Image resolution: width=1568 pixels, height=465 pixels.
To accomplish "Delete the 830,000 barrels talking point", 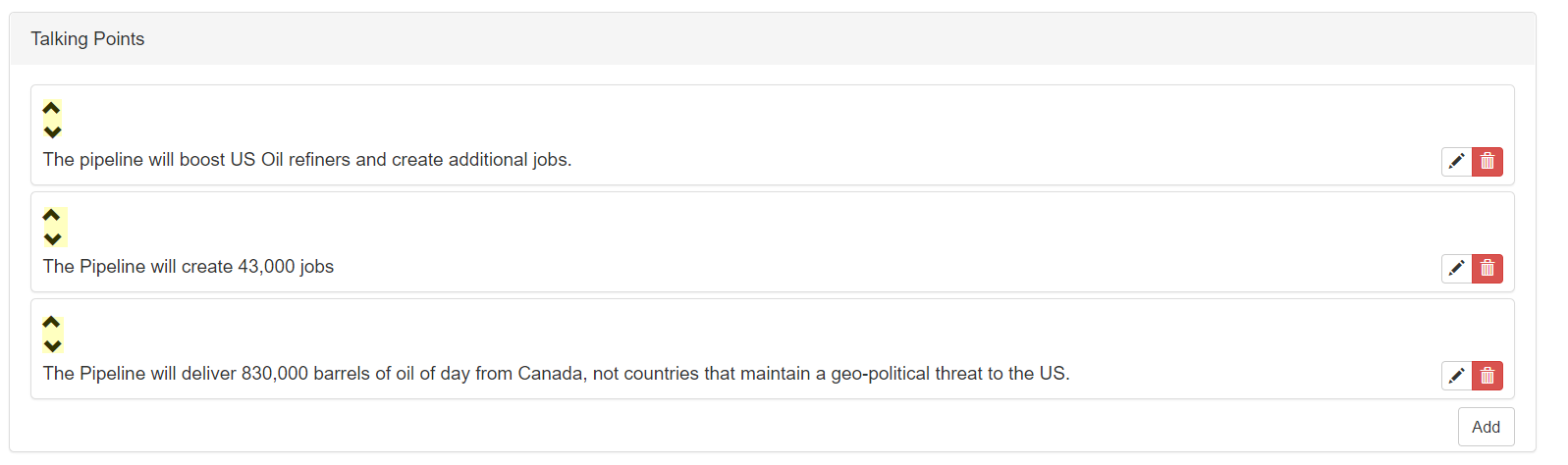I will (x=1487, y=375).
